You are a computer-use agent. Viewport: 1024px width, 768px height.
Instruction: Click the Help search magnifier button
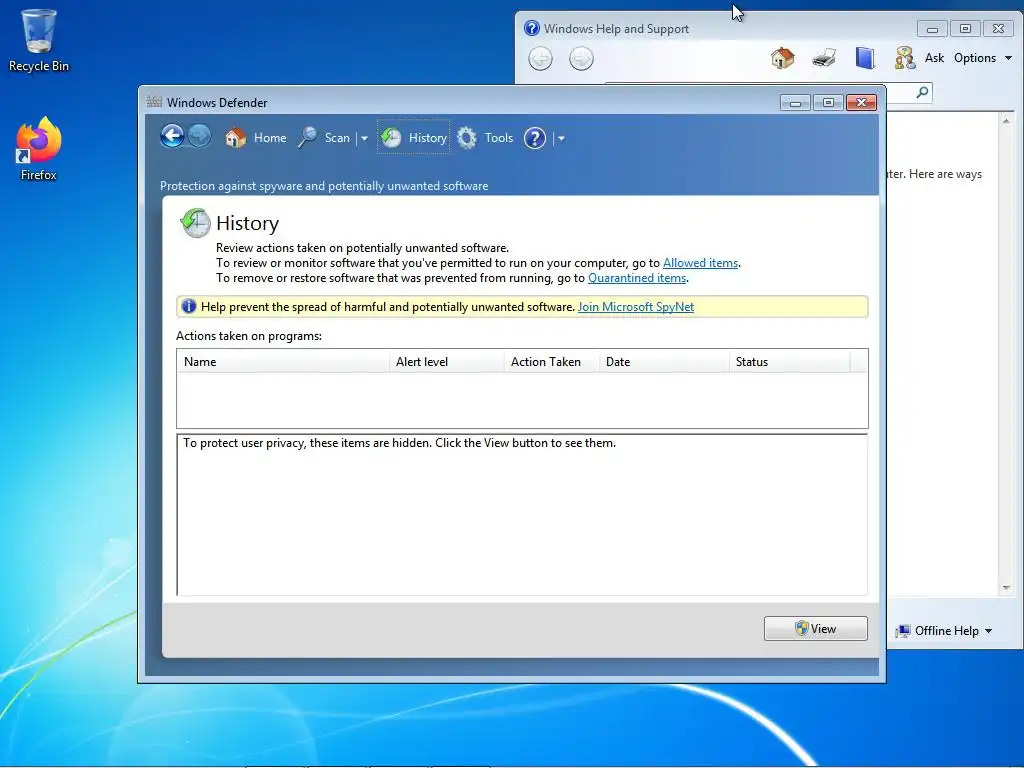[922, 93]
